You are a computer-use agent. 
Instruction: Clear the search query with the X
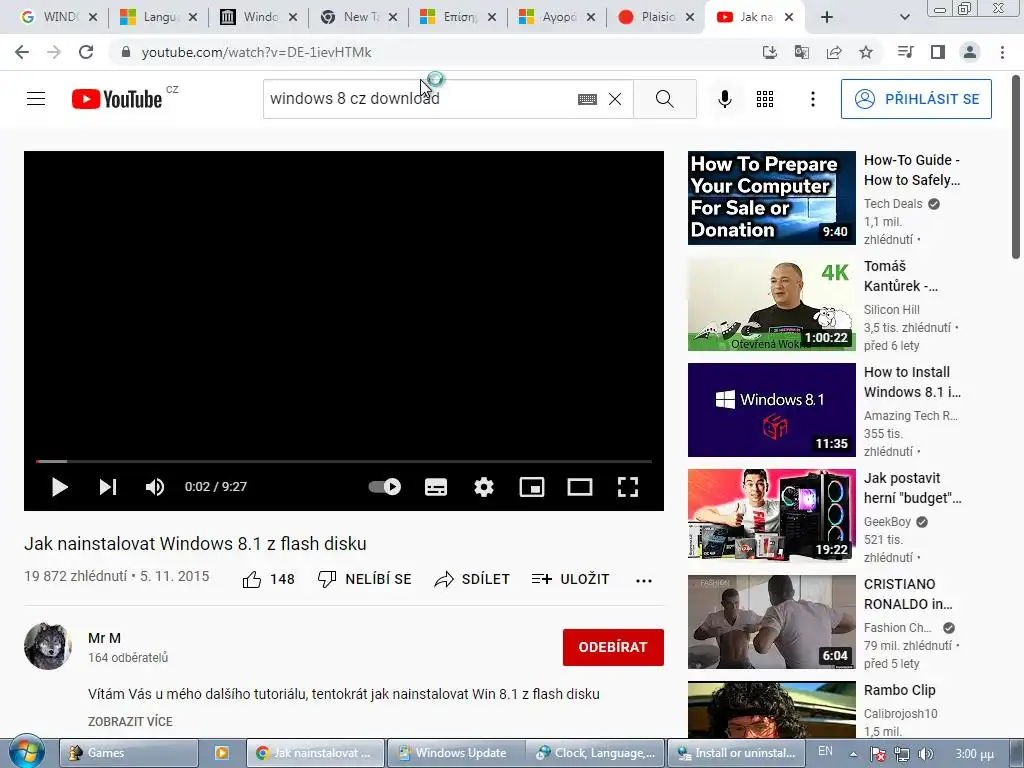pos(615,99)
